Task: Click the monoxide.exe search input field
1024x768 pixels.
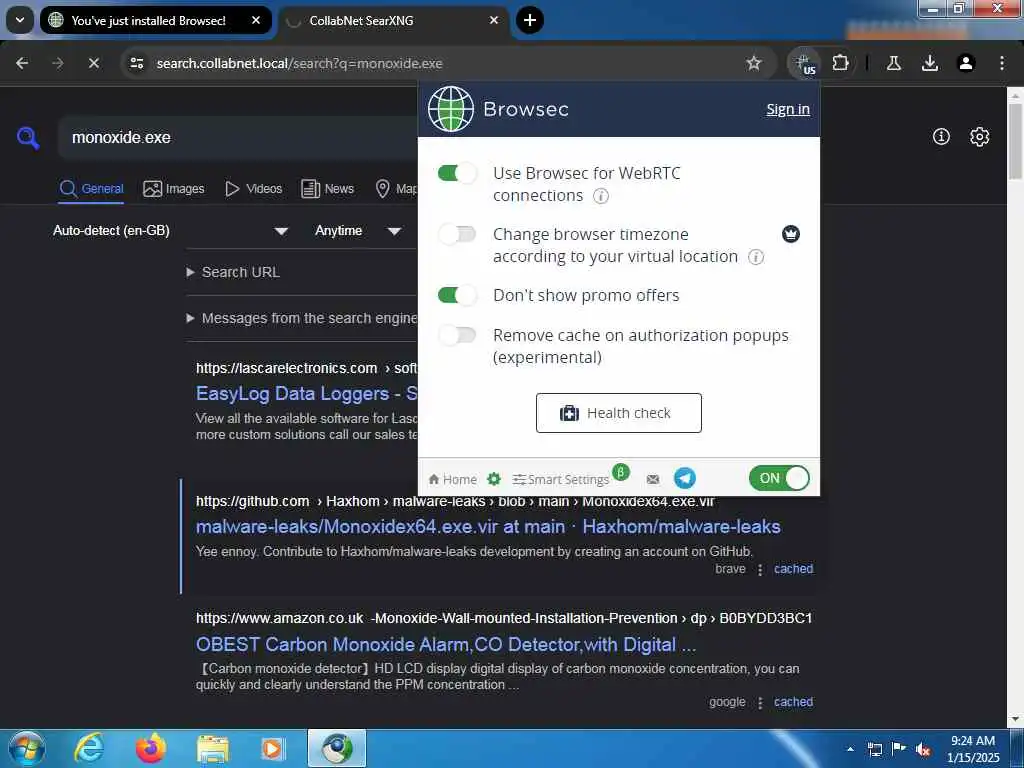Action: [238, 138]
